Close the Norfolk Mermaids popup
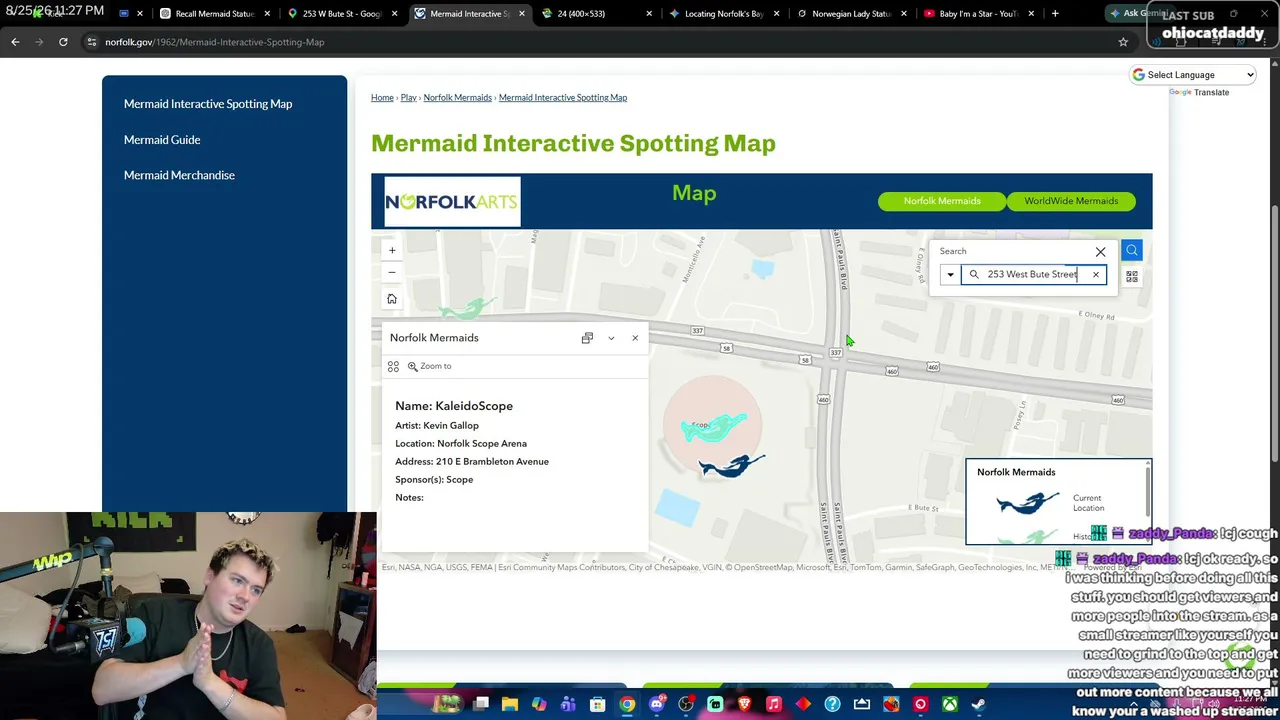The height and width of the screenshot is (720, 1280). (635, 338)
